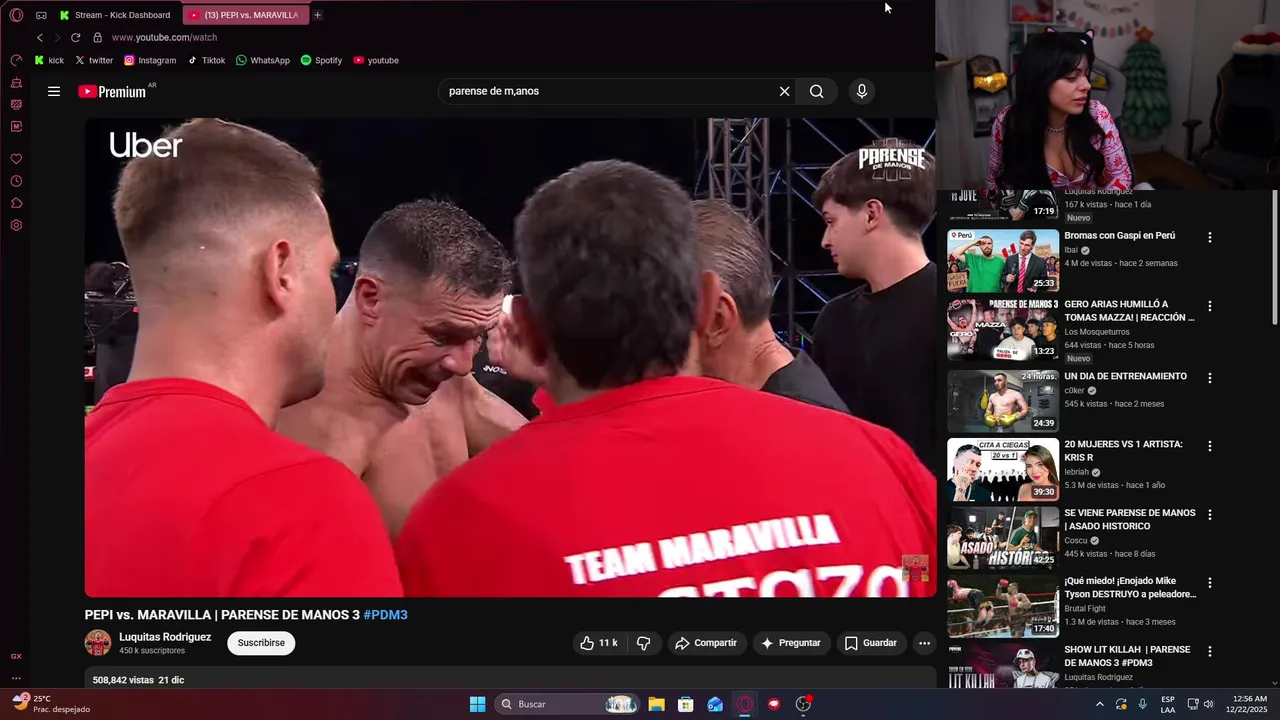Open UN DIA DE ENTRENAMIENTO thumbnail
1280x720 pixels.
1003,401
